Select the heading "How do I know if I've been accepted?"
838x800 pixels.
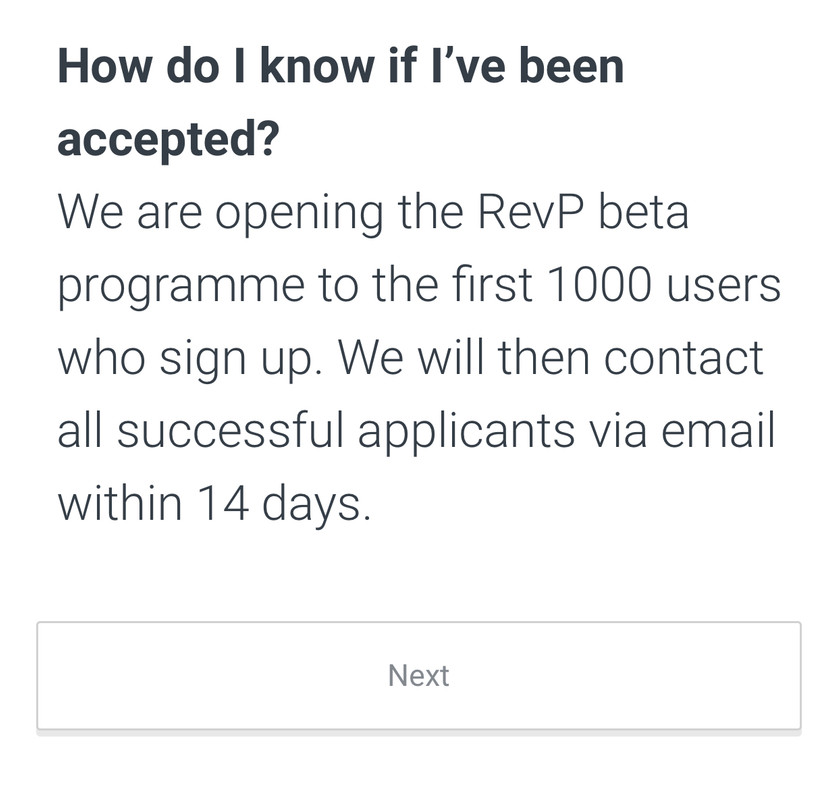tap(341, 102)
